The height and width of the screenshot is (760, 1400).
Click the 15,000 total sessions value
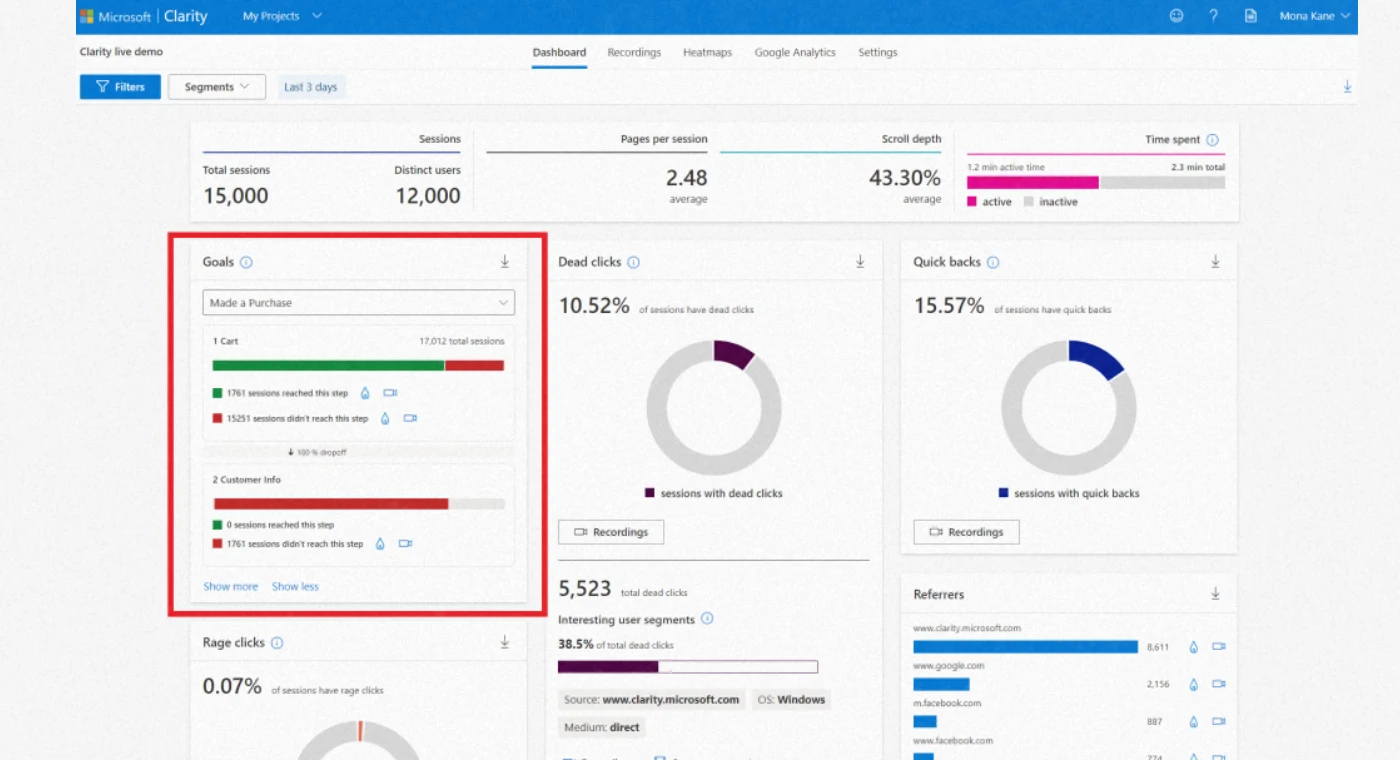(x=236, y=196)
